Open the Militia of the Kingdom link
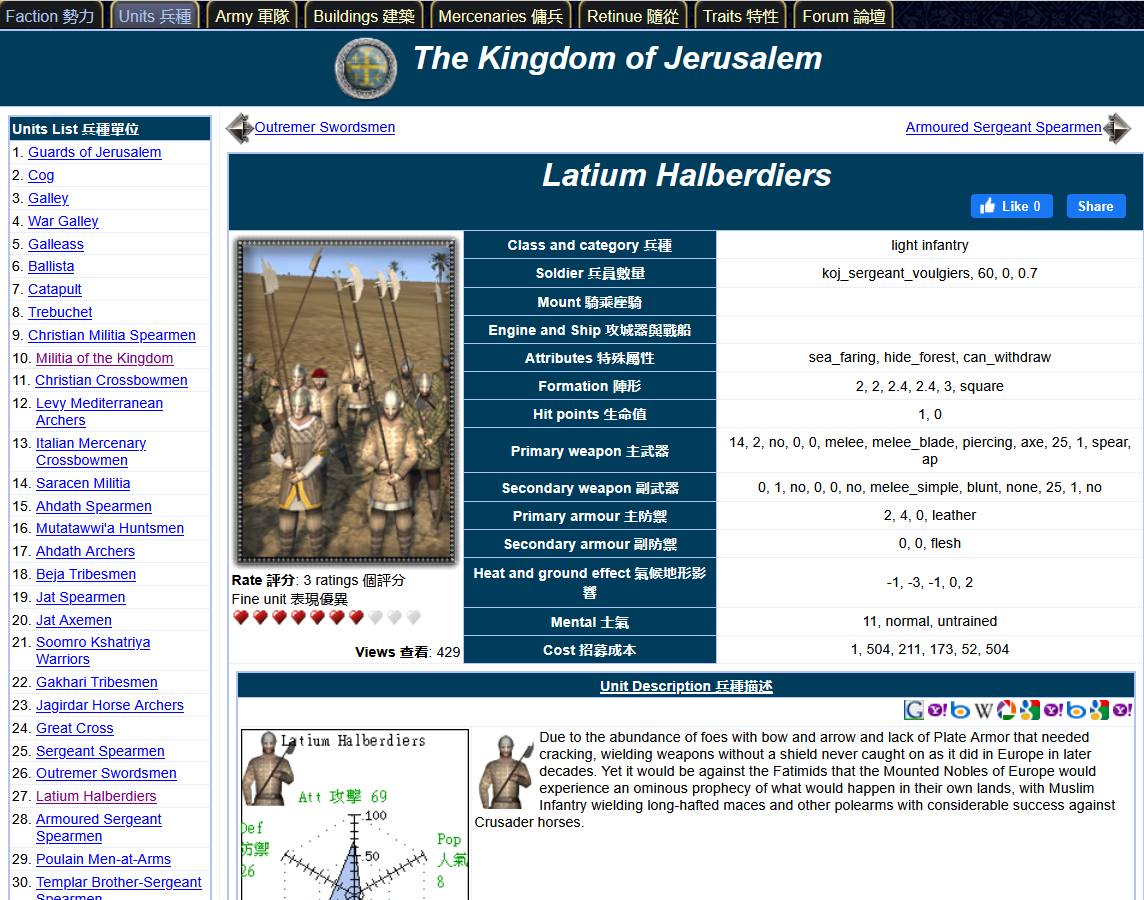The image size is (1144, 900). point(104,358)
